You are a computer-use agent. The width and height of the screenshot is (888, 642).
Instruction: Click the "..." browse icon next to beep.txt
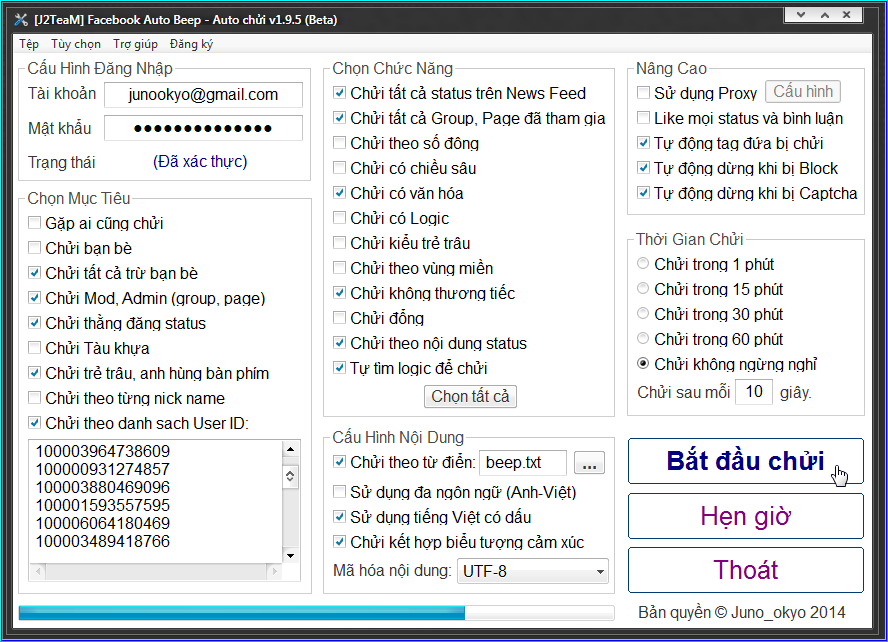pos(589,463)
